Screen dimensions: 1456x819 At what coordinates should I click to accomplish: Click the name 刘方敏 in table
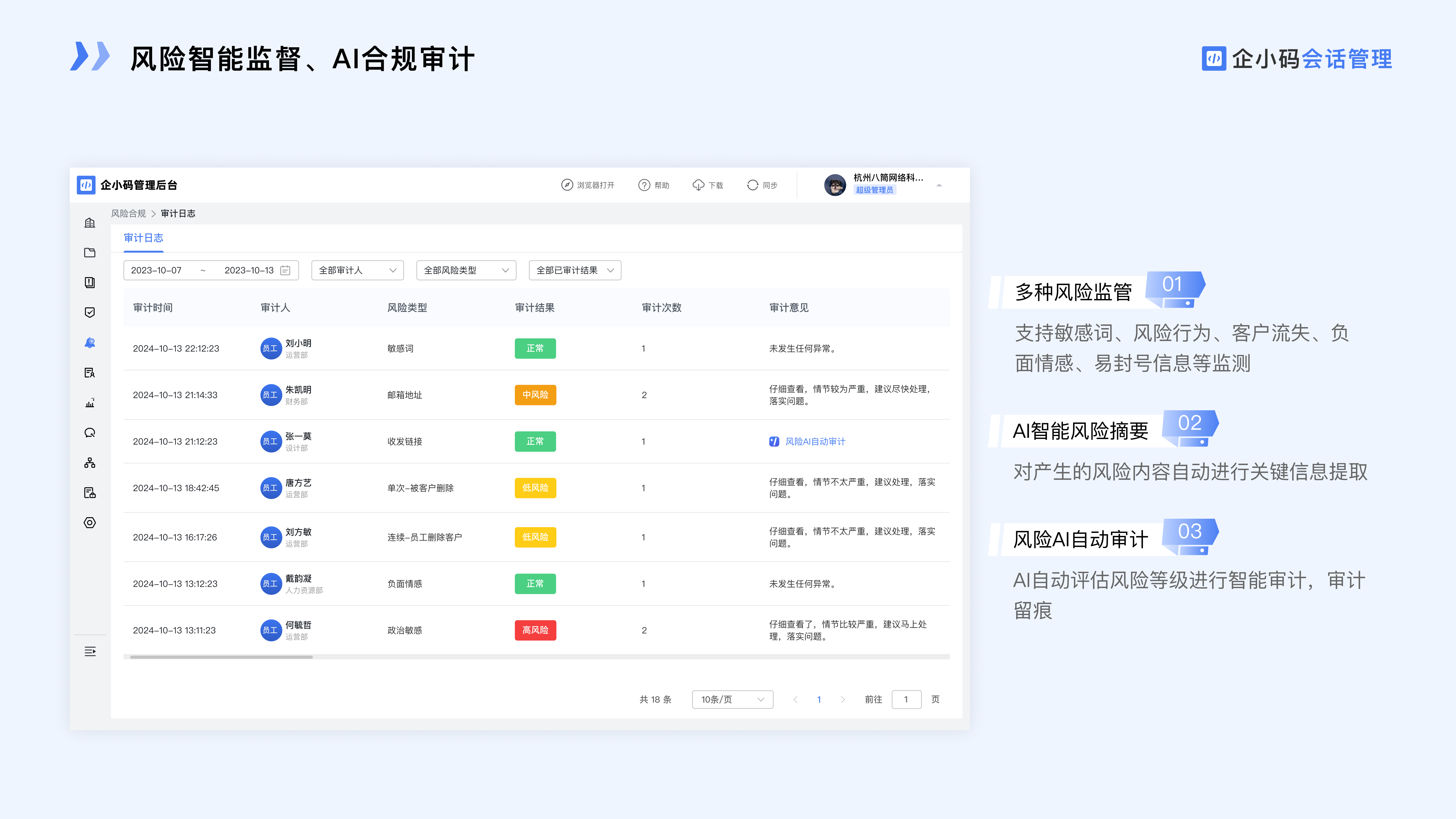coord(299,532)
